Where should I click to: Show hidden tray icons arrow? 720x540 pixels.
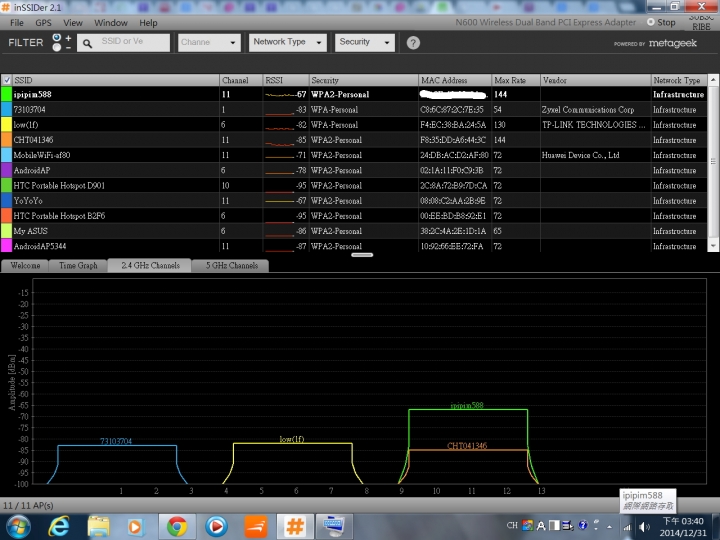(609, 527)
